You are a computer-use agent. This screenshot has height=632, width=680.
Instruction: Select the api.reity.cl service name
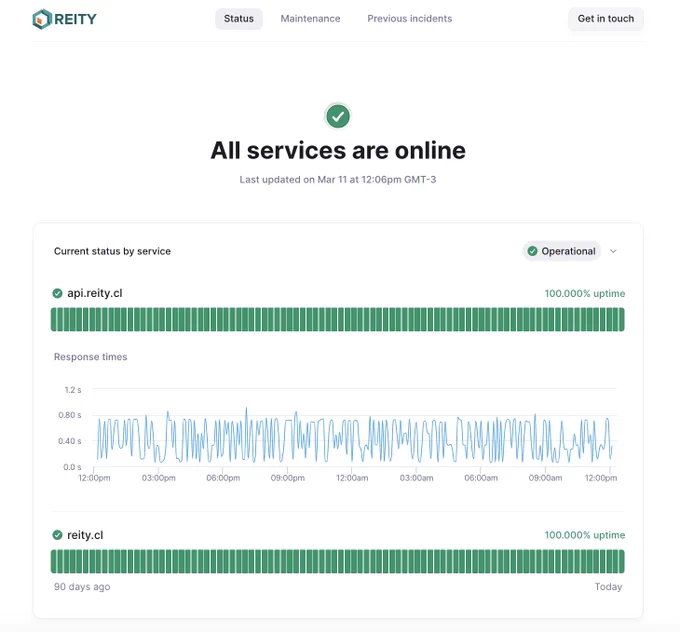[95, 293]
